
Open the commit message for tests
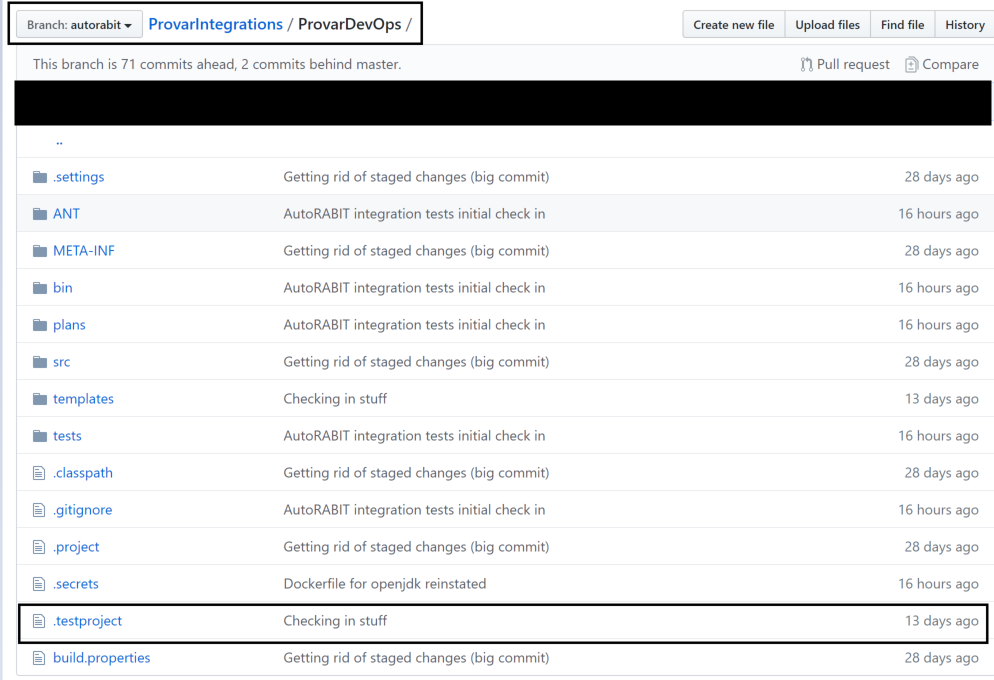414,436
